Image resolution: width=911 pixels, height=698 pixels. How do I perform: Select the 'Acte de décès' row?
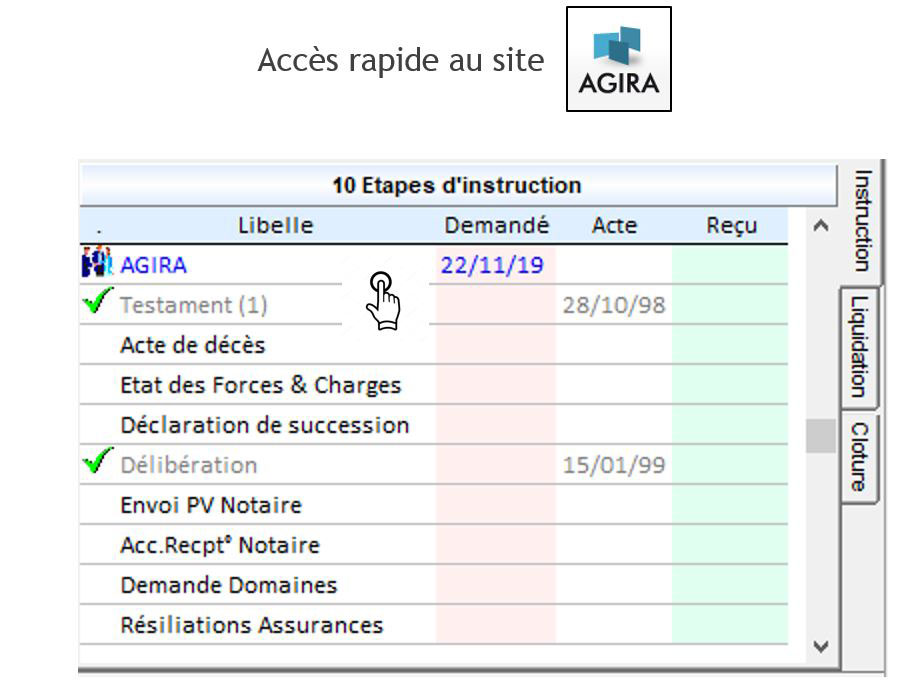[433, 345]
